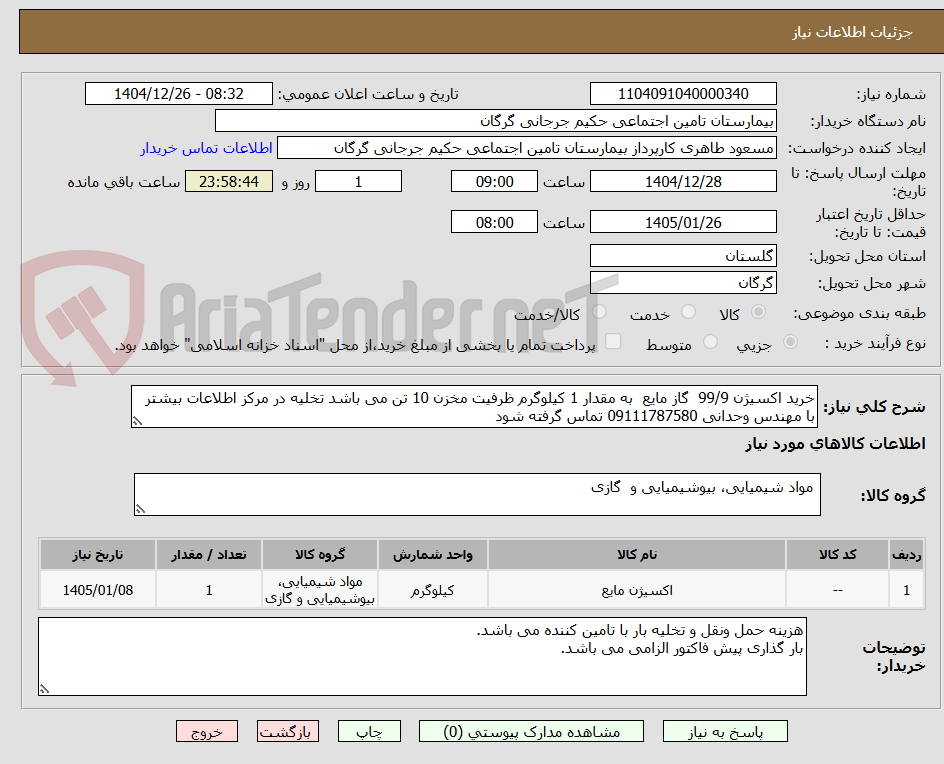The width and height of the screenshot is (944, 764).
Task: Click the buyer notes resize handle
Action: click(x=45, y=689)
